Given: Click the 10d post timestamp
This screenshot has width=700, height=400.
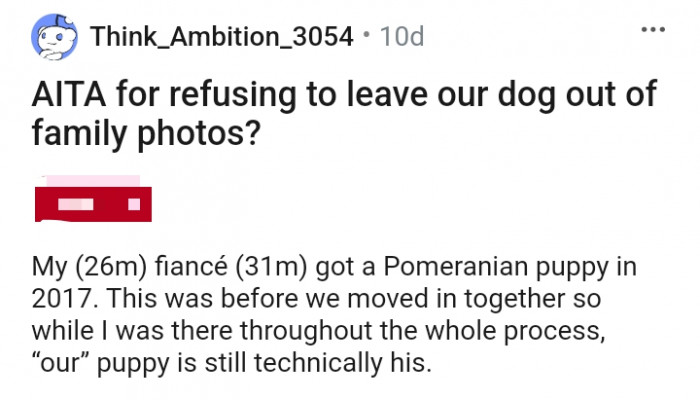Looking at the screenshot, I should coord(402,38).
